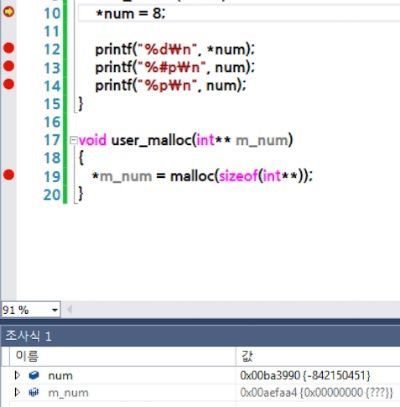
Task: Place cursor on line *num = 8;
Action: 130,13
